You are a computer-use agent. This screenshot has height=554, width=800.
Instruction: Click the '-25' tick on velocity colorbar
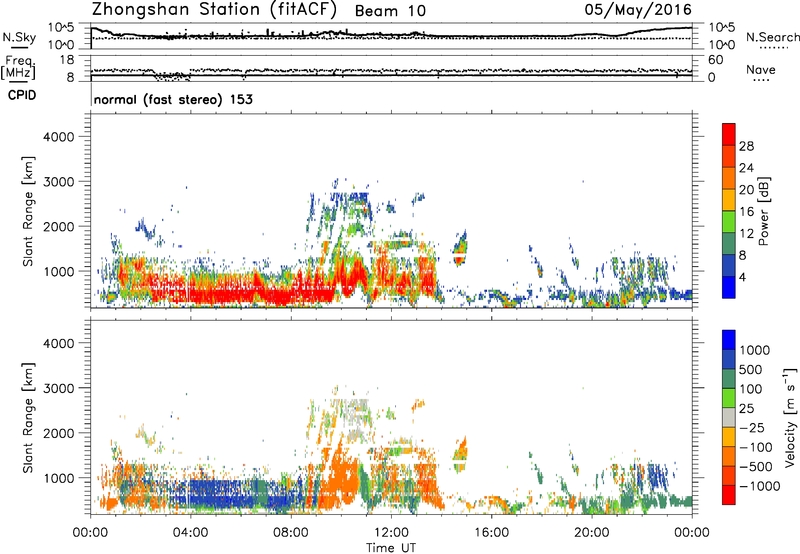751,427
